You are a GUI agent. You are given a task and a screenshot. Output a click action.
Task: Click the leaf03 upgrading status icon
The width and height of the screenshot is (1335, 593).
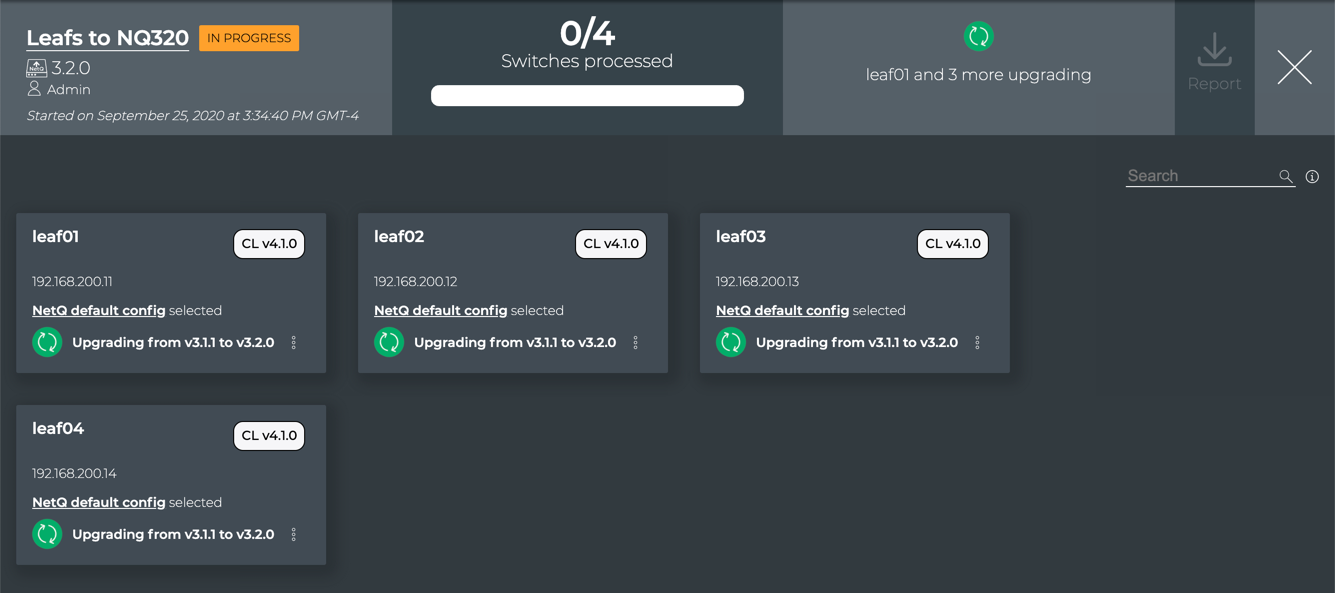point(731,342)
